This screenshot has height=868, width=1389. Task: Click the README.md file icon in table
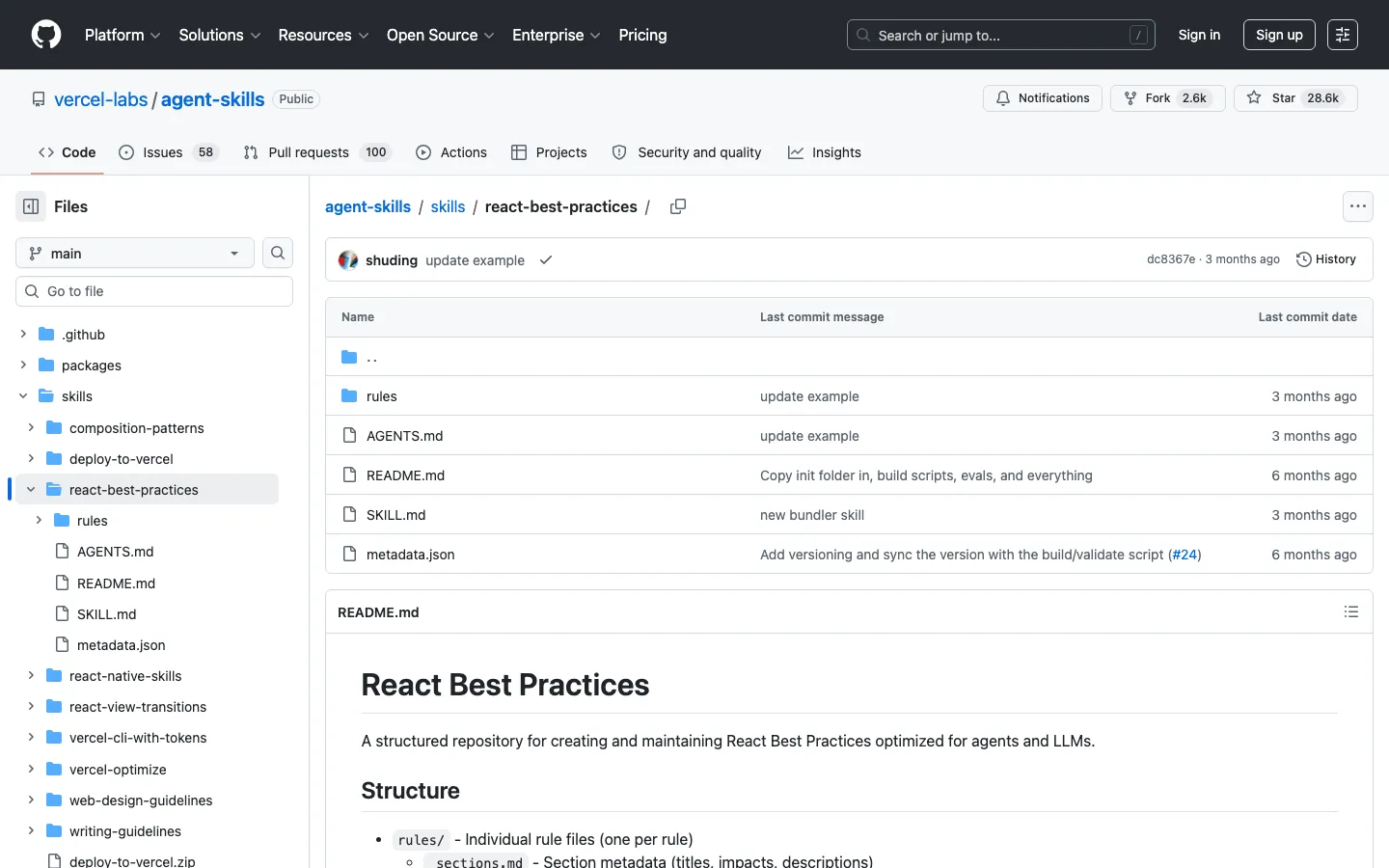pyautogui.click(x=349, y=475)
